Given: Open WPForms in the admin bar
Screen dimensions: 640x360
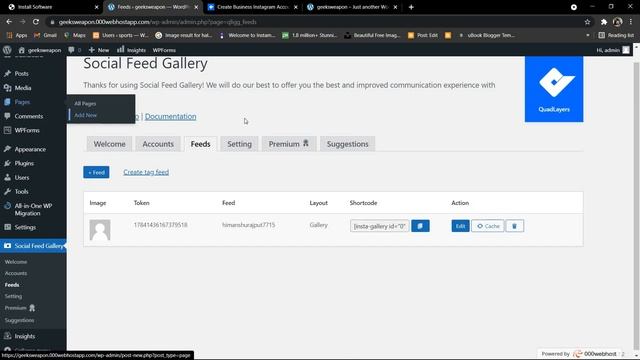Looking at the screenshot, I should (x=164, y=50).
